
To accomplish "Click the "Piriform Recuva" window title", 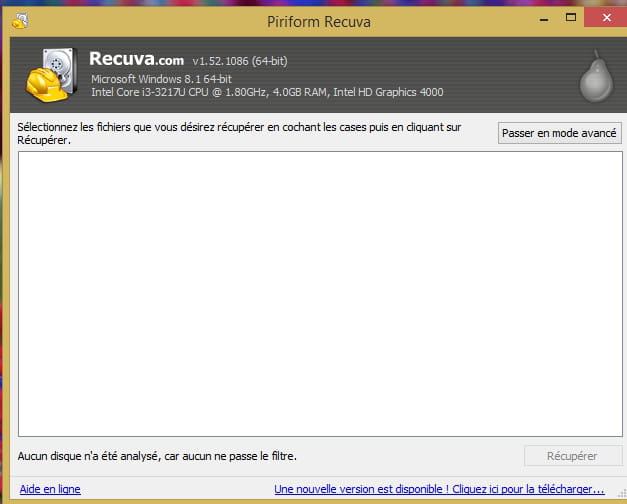I will (x=319, y=22).
